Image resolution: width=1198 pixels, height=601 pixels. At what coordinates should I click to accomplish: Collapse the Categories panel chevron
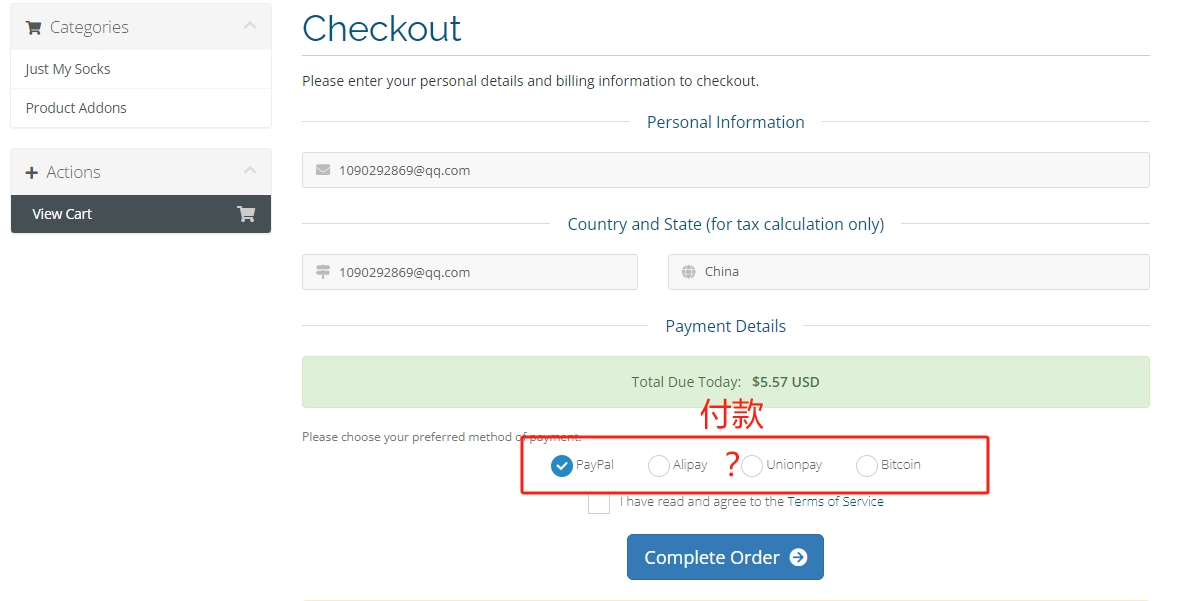point(250,26)
